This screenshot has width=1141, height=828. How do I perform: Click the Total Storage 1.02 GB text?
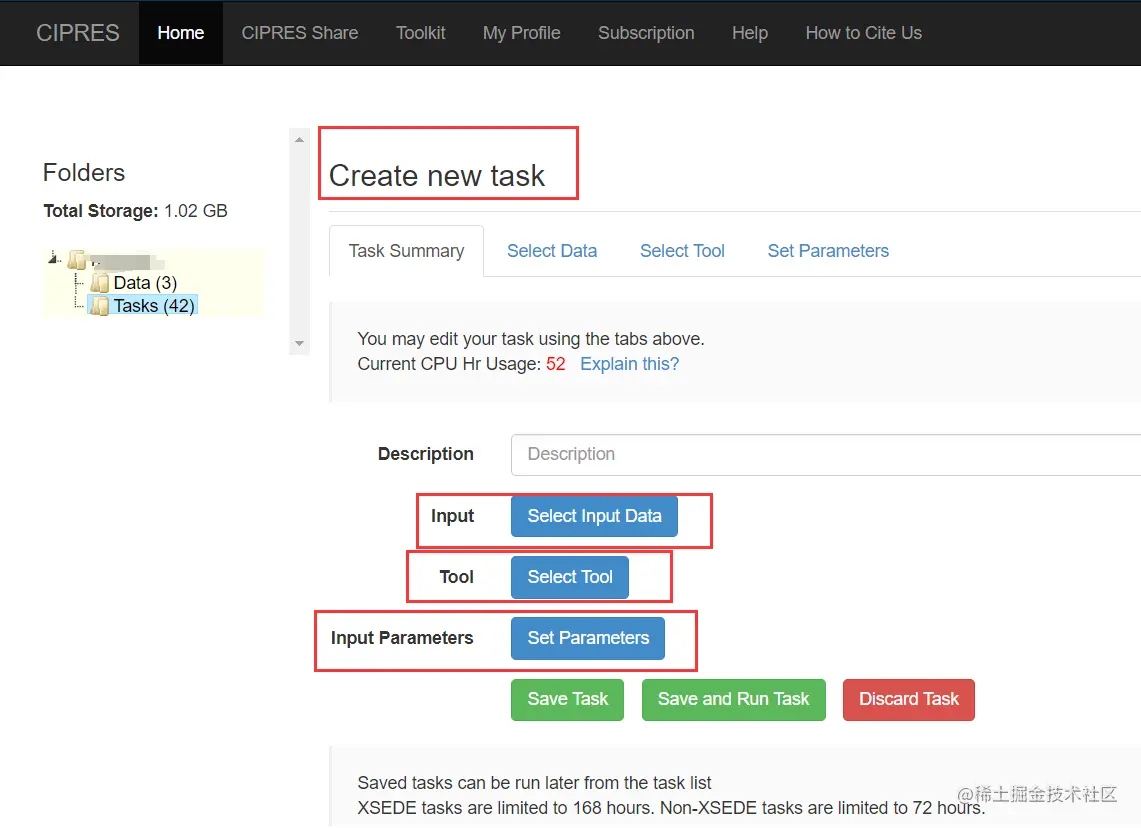click(x=135, y=211)
